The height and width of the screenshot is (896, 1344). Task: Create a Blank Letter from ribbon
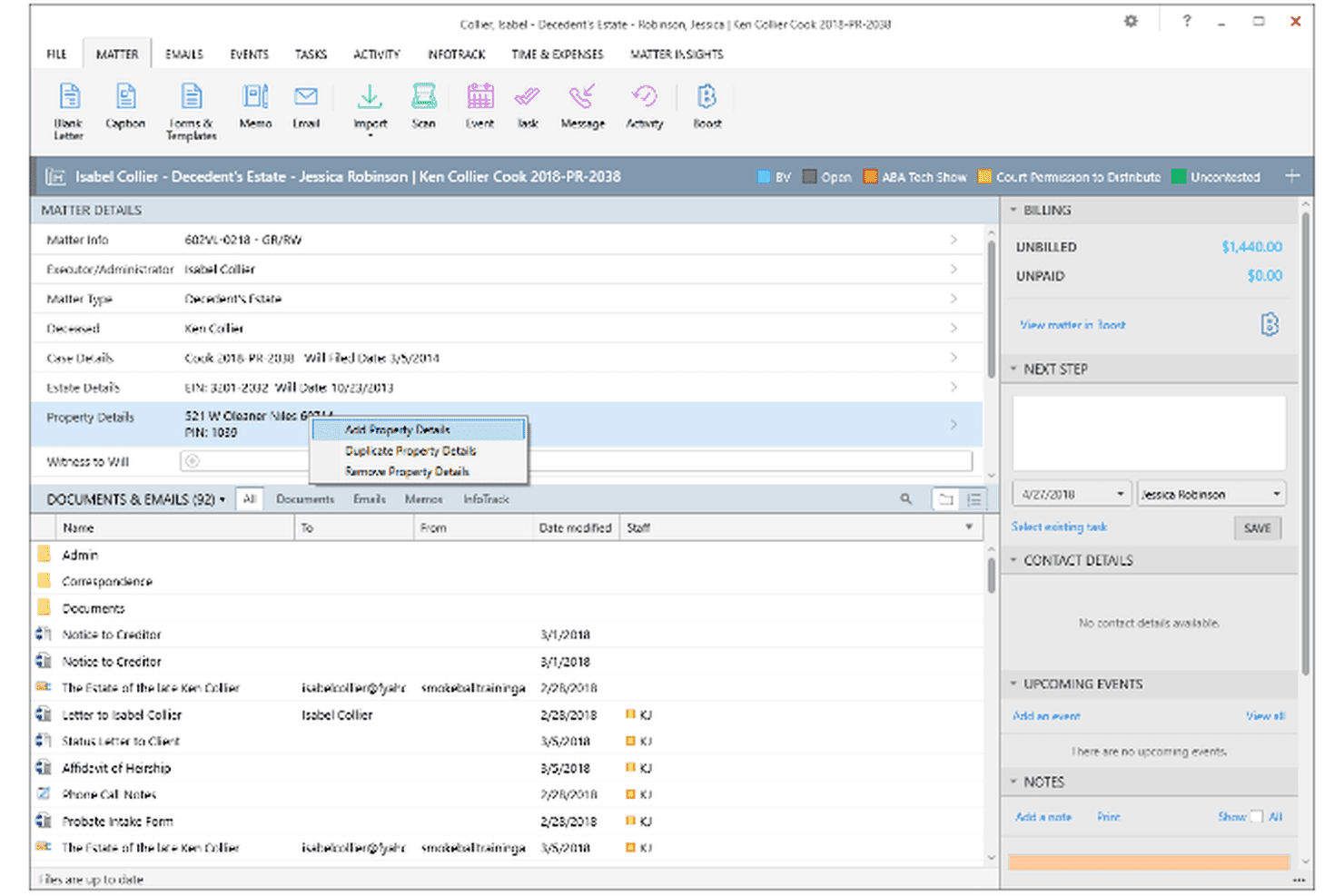coord(69,110)
